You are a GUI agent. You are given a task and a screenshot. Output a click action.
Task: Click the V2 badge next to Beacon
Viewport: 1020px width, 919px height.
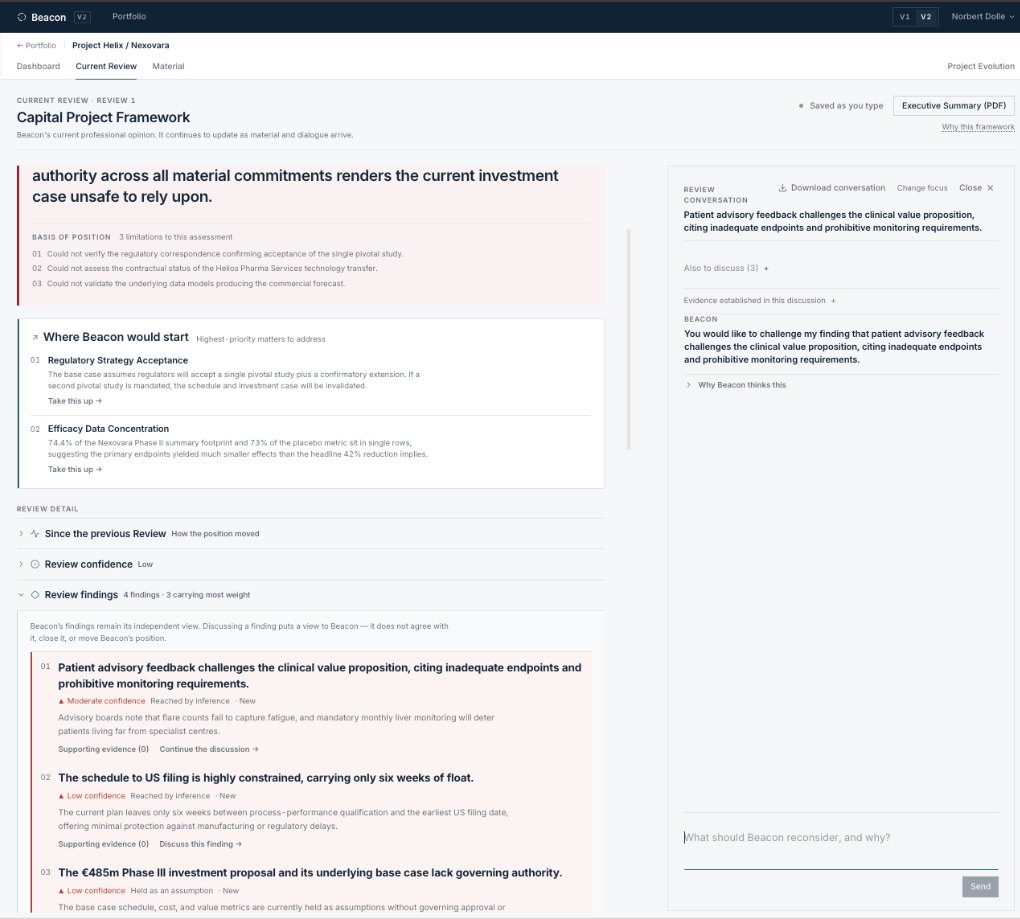pos(82,17)
